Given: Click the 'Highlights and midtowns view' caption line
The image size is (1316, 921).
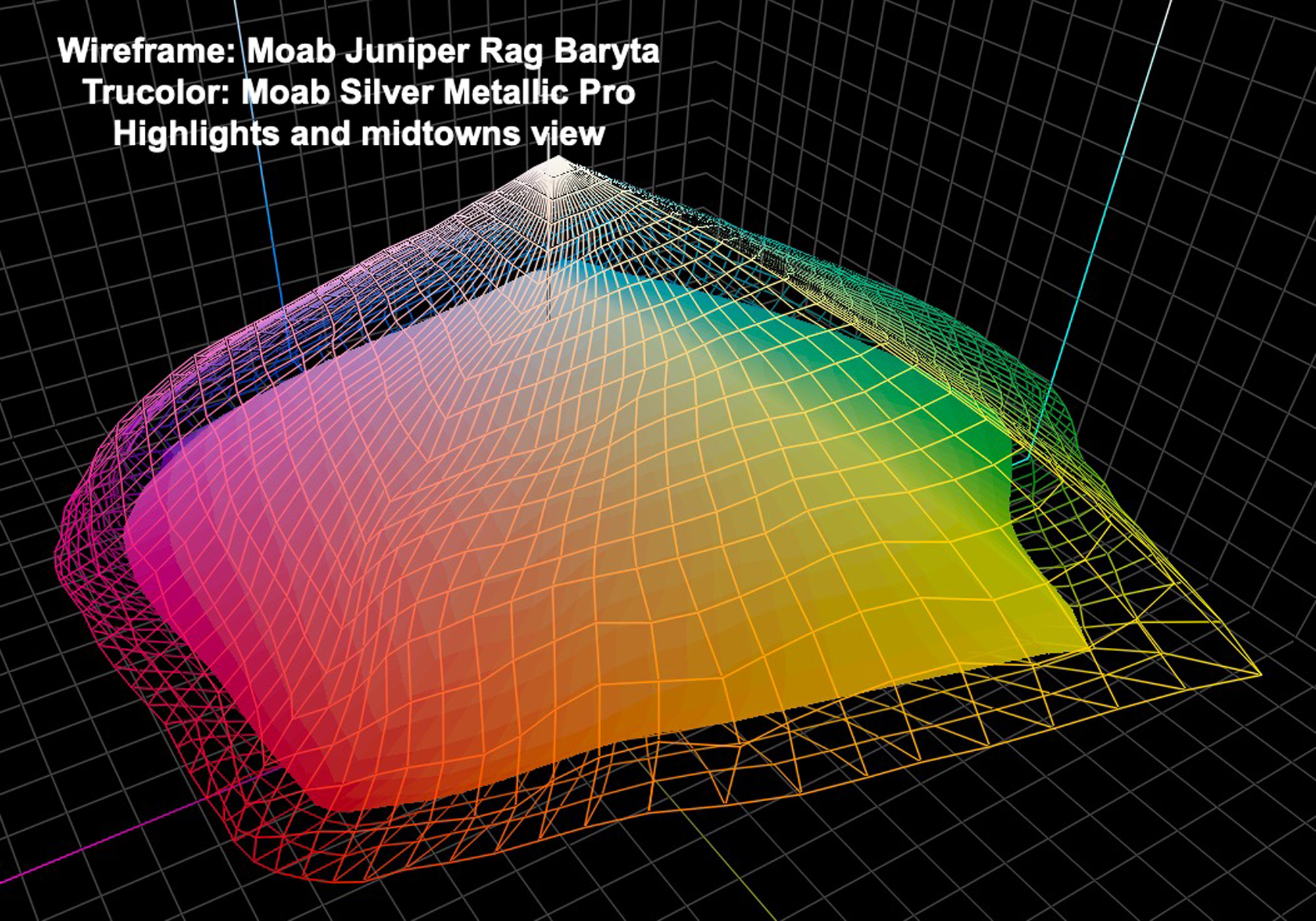Looking at the screenshot, I should coord(359,134).
